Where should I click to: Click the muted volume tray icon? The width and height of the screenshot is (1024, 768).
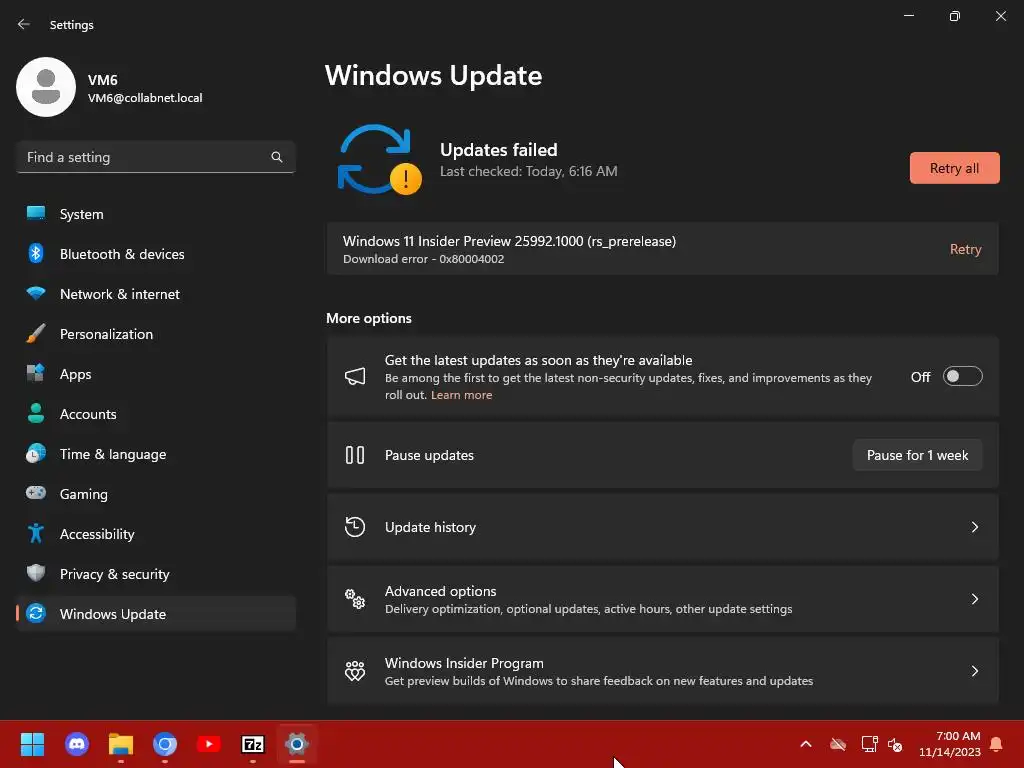tap(895, 744)
